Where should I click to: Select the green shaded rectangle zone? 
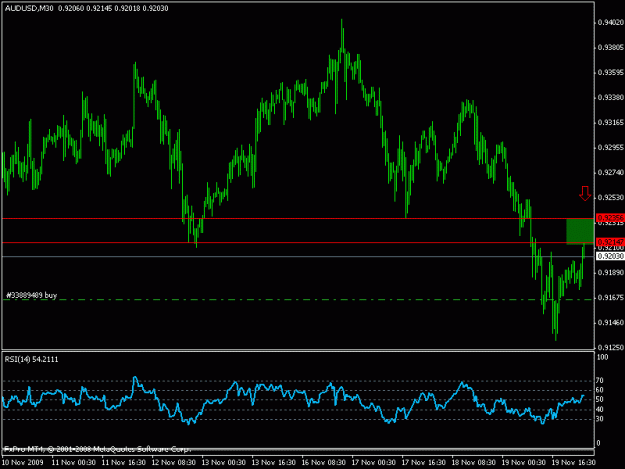click(x=580, y=231)
